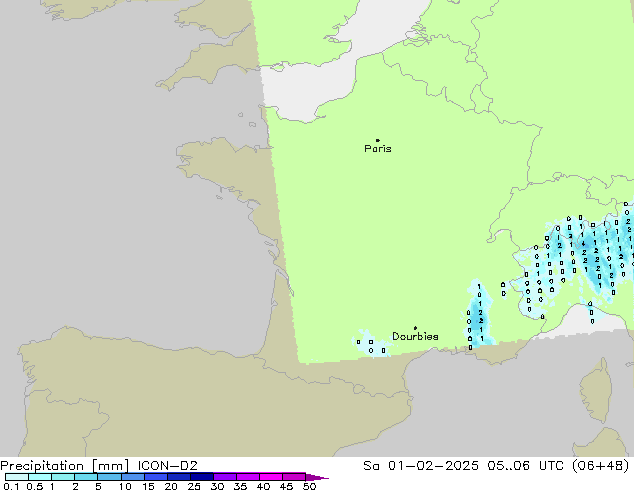Click the above-50 mm legend arrow tip
This screenshot has height=490, width=634.
point(317,477)
